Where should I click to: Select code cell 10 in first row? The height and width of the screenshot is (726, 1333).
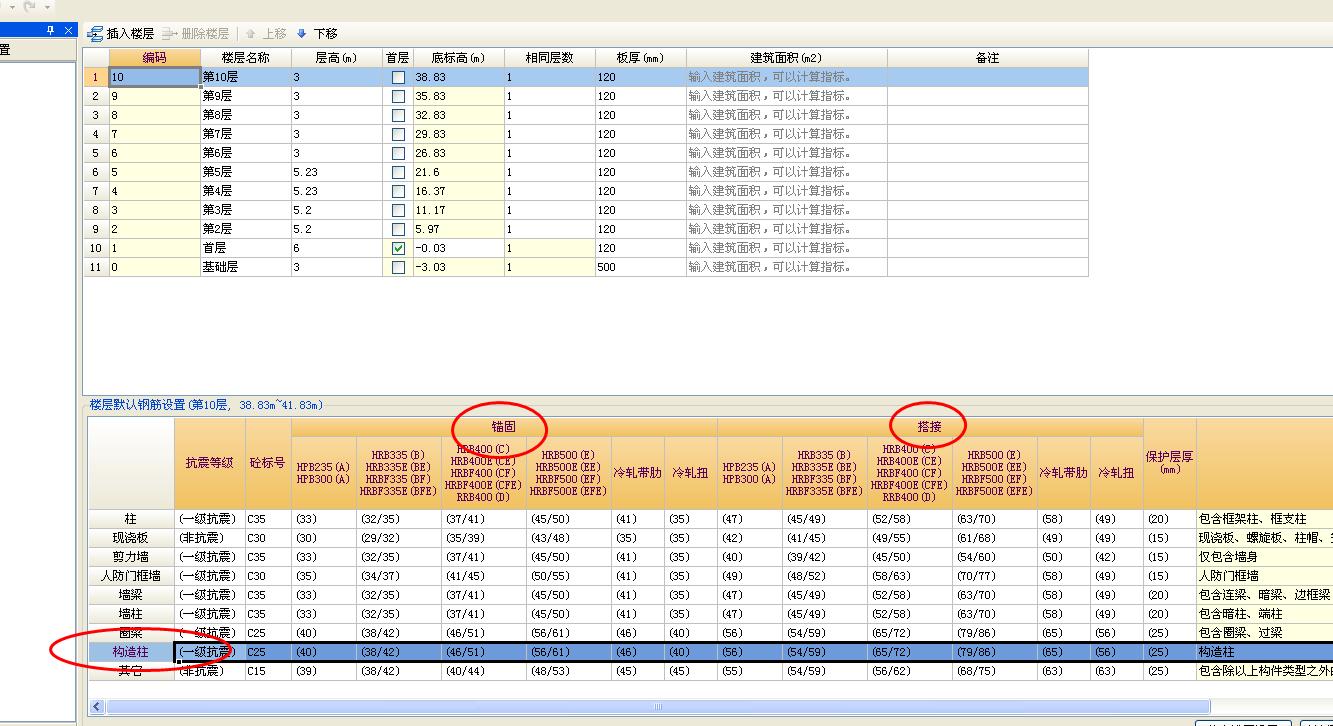point(155,77)
